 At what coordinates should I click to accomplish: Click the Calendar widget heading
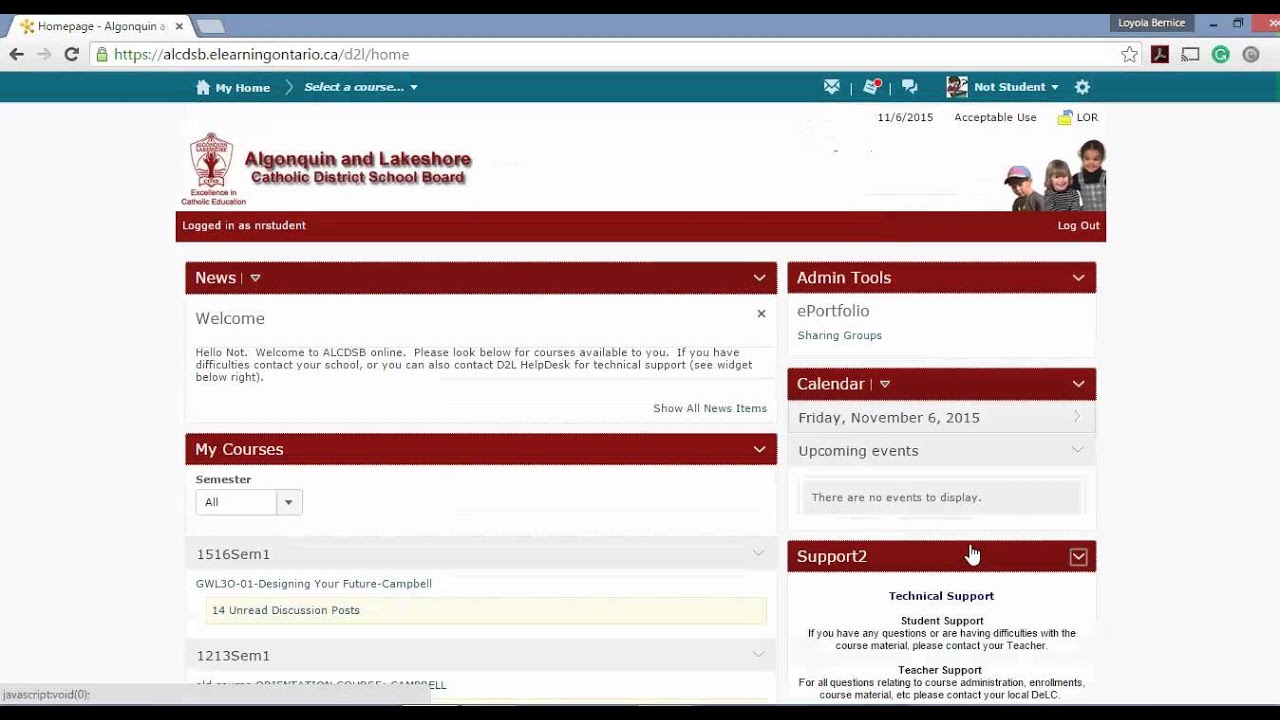pyautogui.click(x=830, y=384)
